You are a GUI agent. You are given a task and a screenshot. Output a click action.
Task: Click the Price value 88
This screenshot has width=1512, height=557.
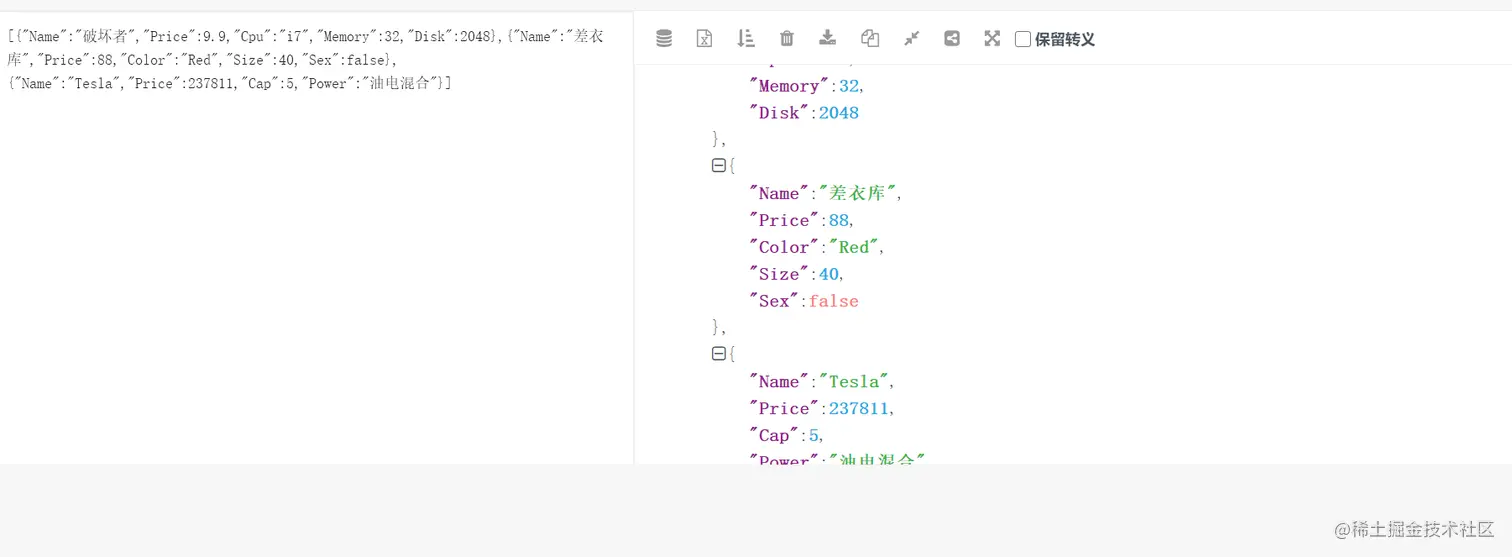tap(838, 220)
